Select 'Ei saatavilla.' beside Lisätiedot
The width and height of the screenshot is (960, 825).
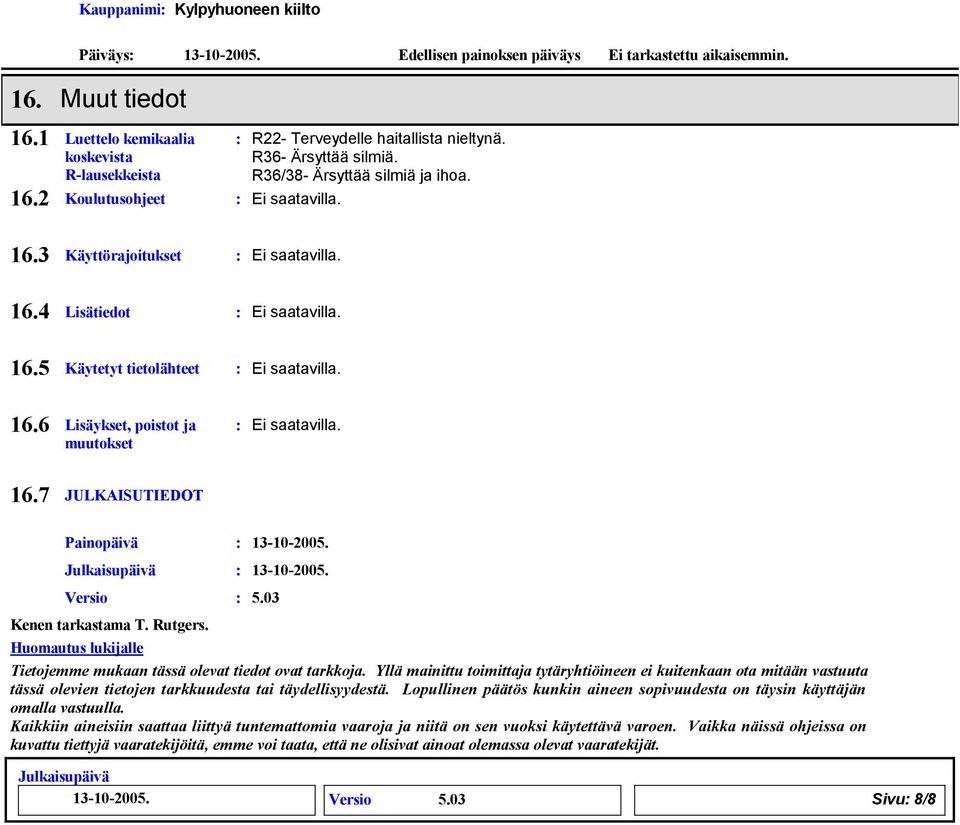click(x=296, y=312)
